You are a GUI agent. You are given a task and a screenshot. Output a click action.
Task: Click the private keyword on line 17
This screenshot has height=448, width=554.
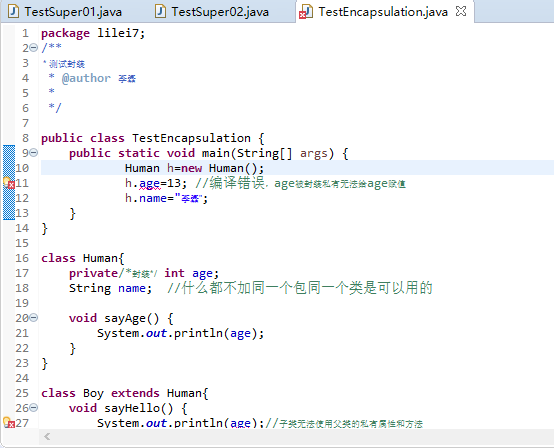pyautogui.click(x=93, y=273)
